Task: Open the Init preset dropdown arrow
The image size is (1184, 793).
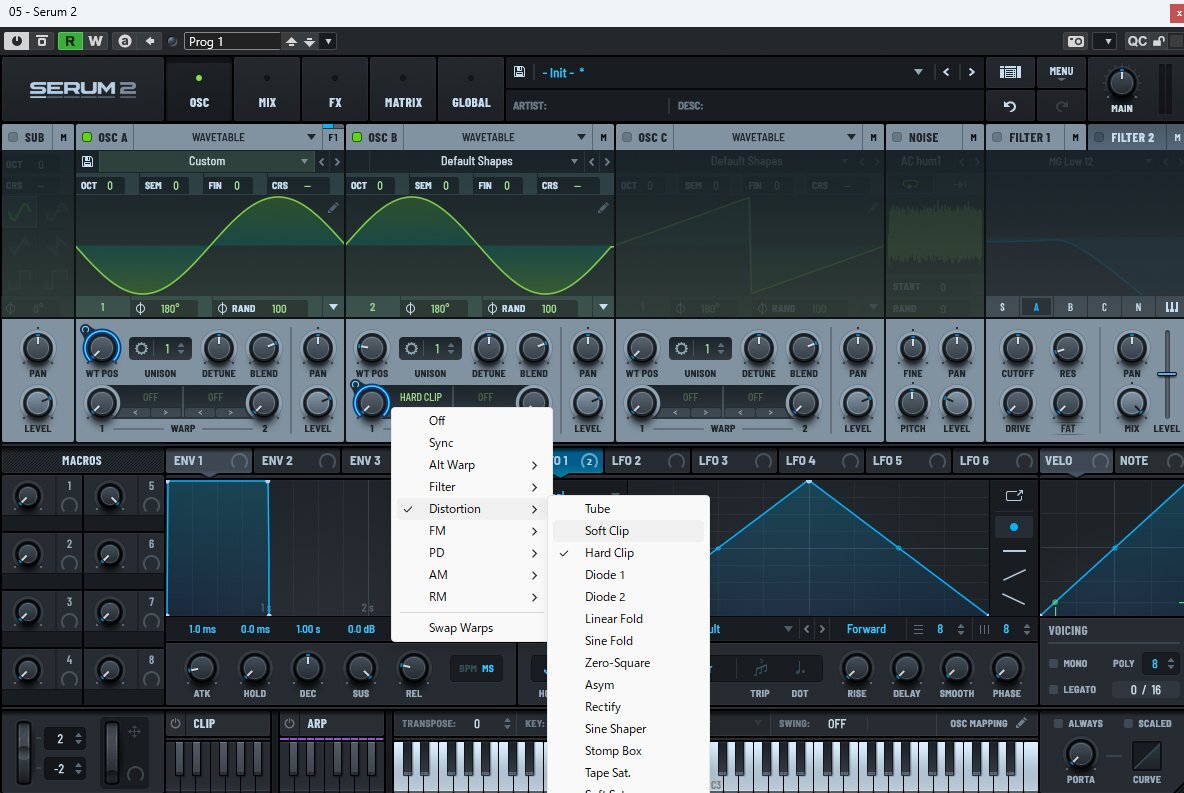Action: coord(918,72)
